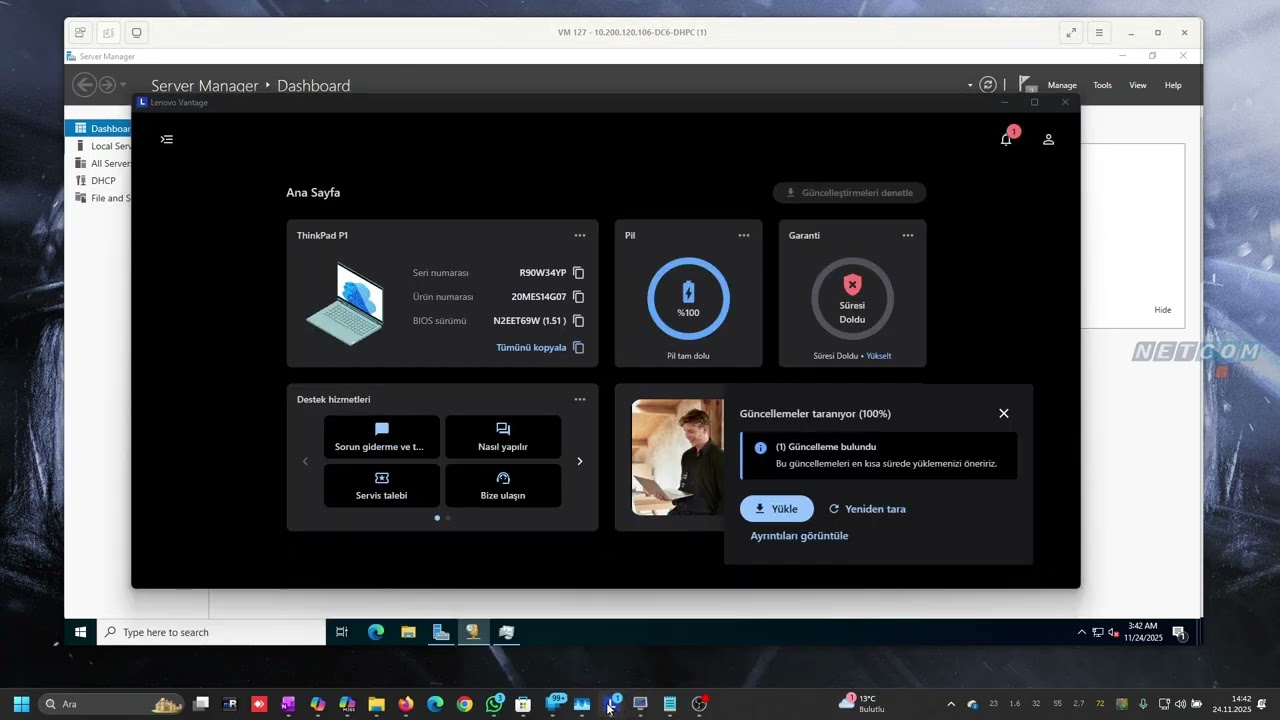Click host Ara search box
Image resolution: width=1280 pixels, height=720 pixels.
[x=111, y=704]
